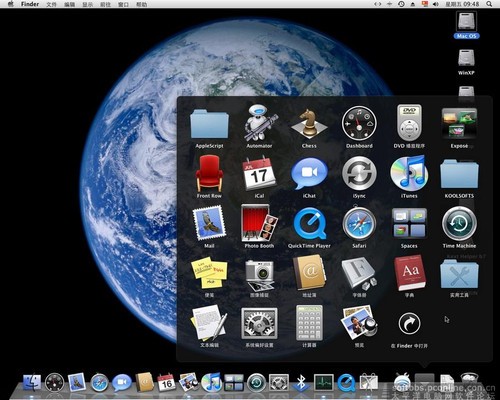Click the Finder icon in the Dock

(32, 383)
